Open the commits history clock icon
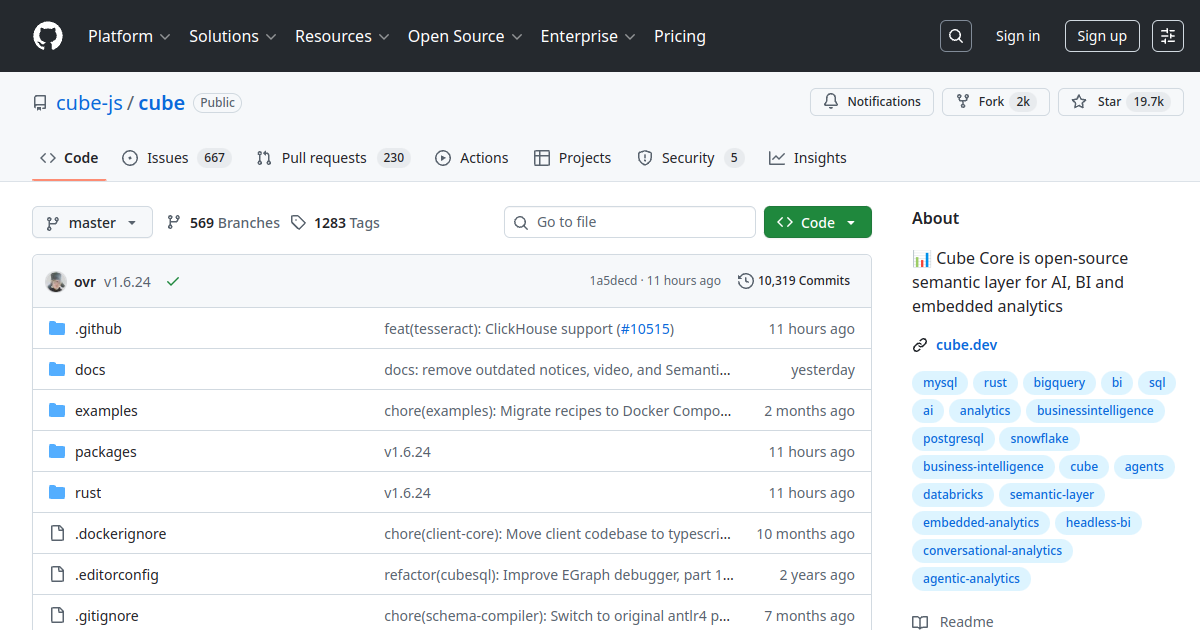 pyautogui.click(x=746, y=281)
